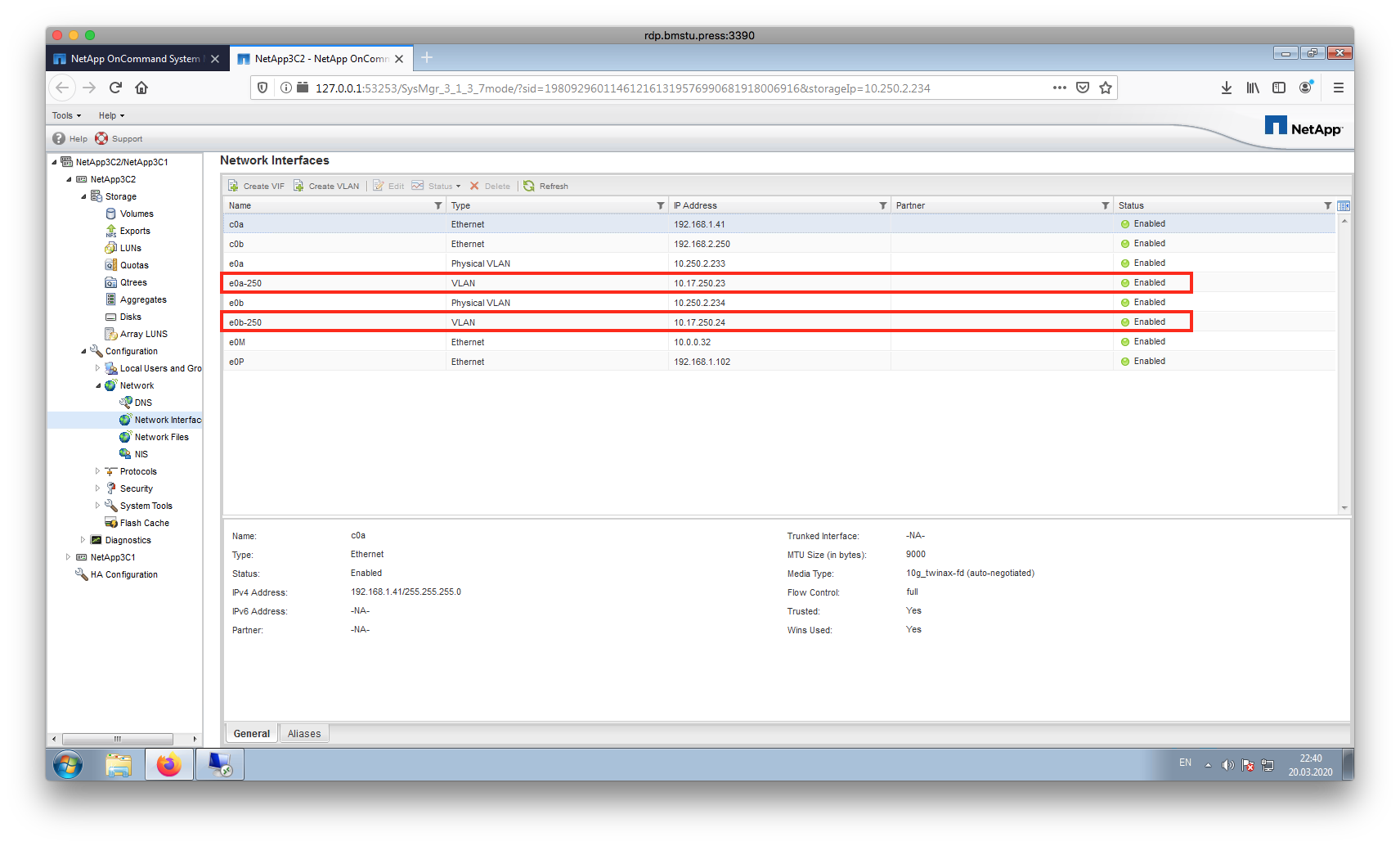Expand the NetApp3C1 tree node
This screenshot has width=1400, height=846.
click(69, 557)
